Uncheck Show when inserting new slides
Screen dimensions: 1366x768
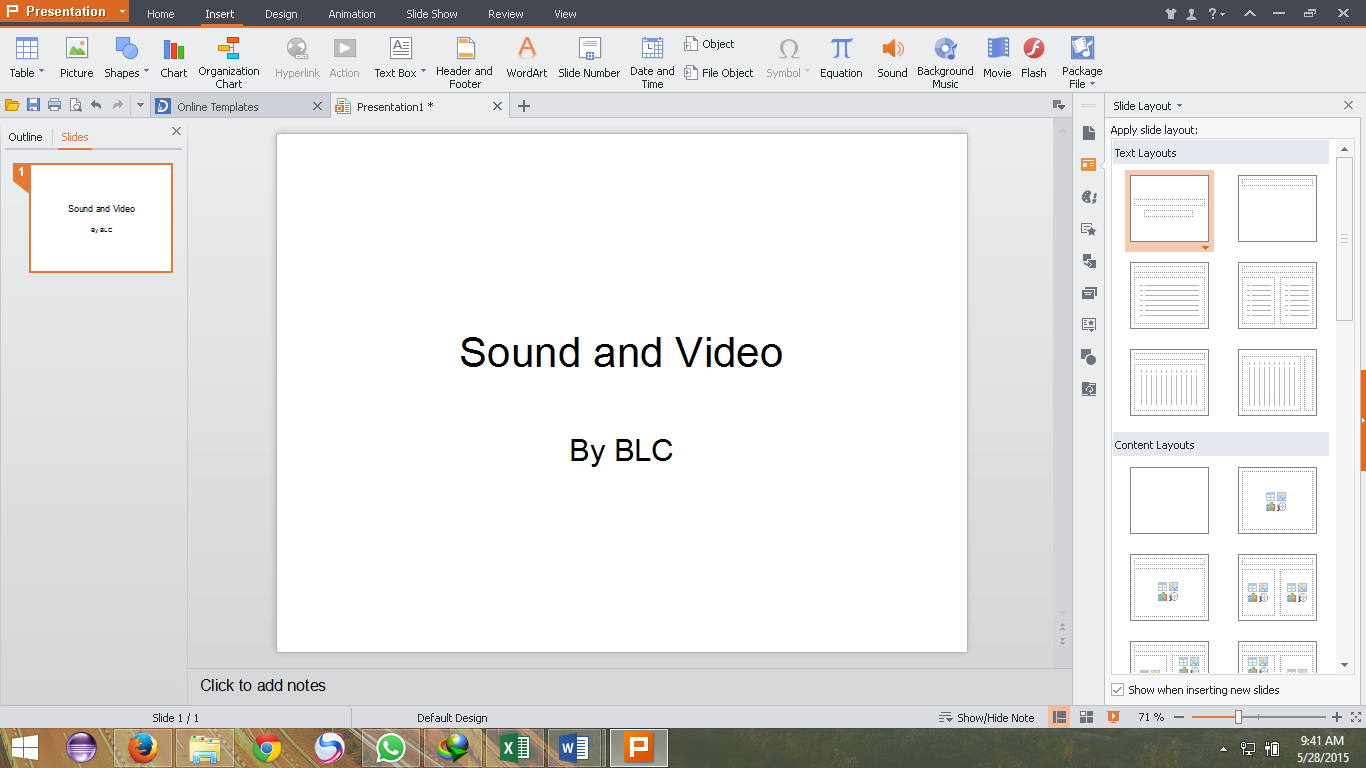coord(1117,689)
